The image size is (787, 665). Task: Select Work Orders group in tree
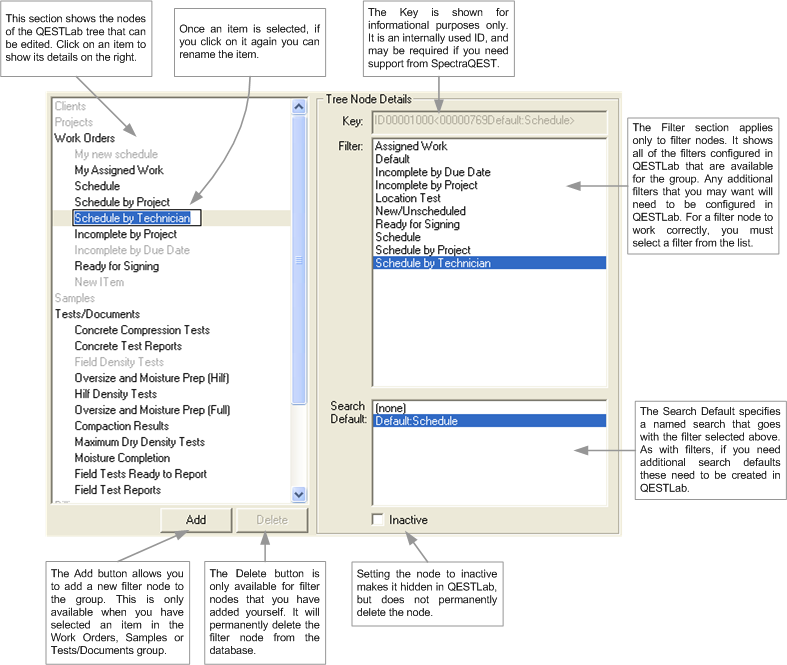coord(84,138)
